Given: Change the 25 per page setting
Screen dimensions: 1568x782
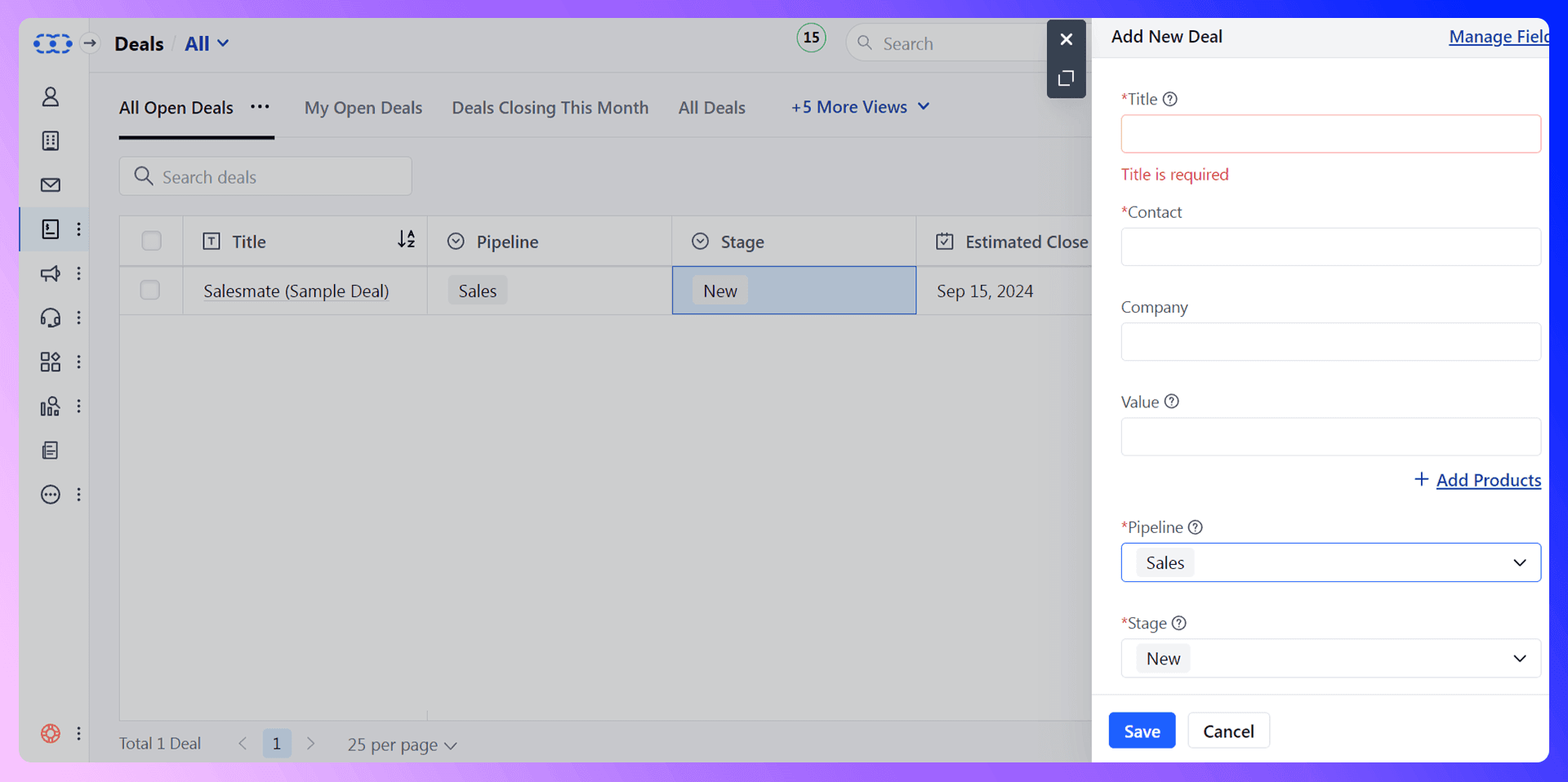Looking at the screenshot, I should click(x=402, y=744).
